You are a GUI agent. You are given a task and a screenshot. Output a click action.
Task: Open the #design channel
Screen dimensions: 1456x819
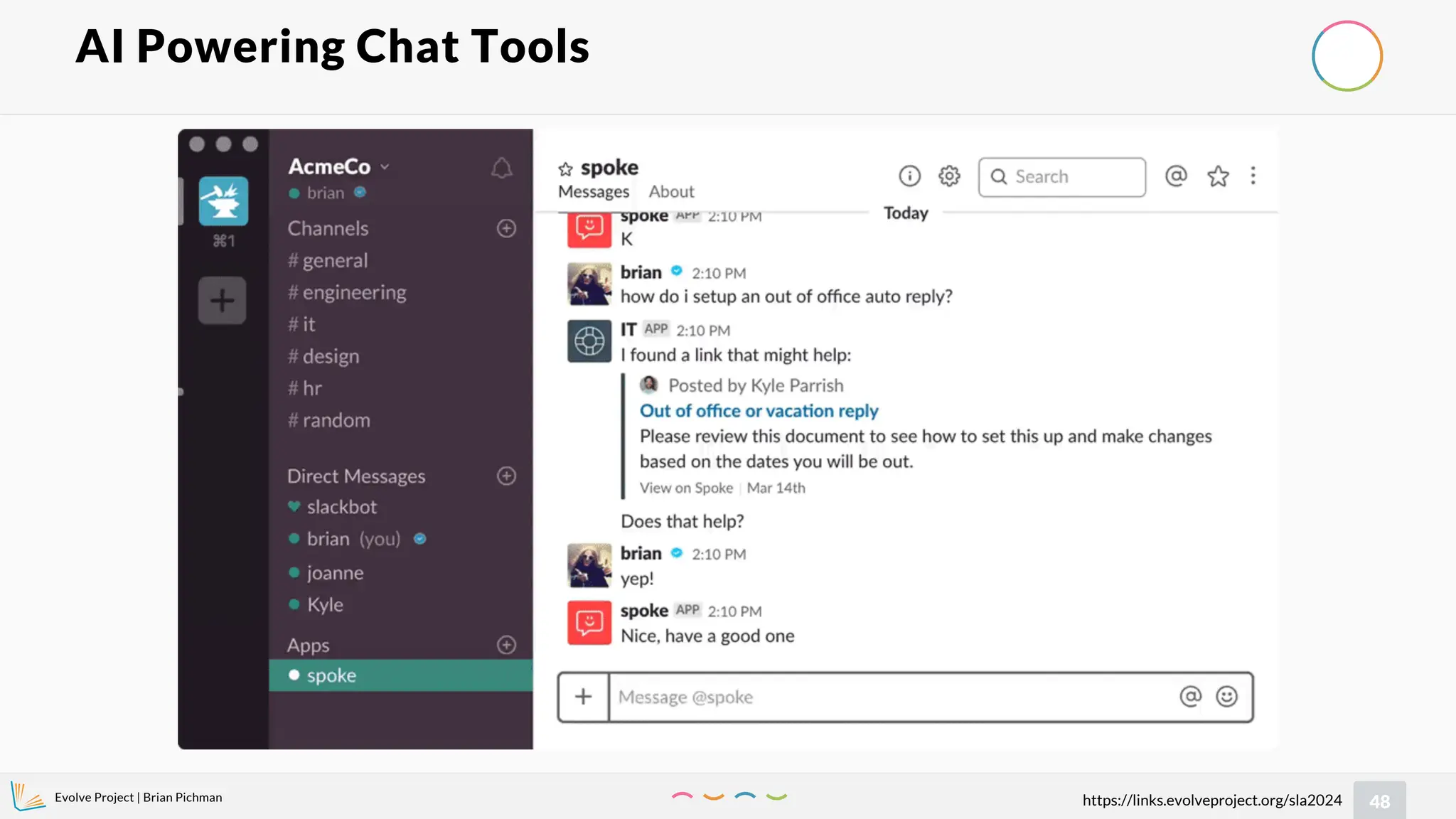click(323, 356)
